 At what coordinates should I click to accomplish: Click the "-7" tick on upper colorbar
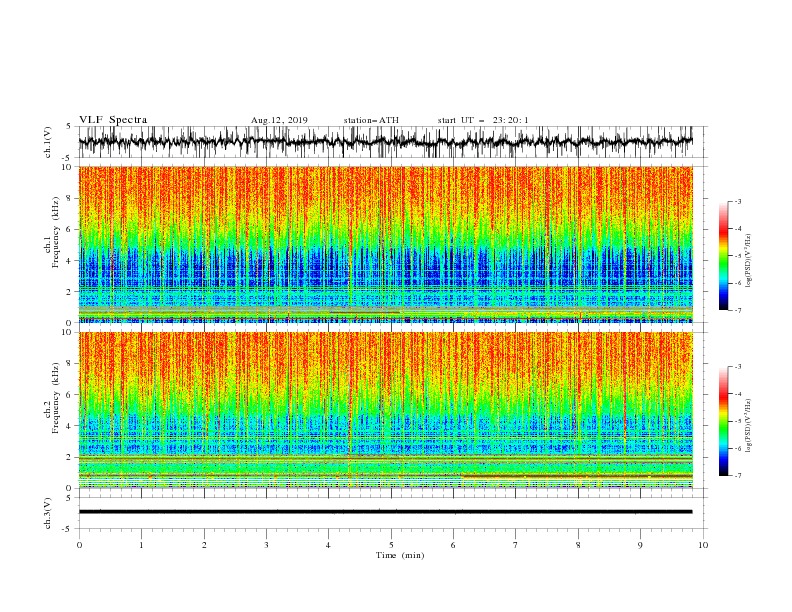pyautogui.click(x=737, y=310)
